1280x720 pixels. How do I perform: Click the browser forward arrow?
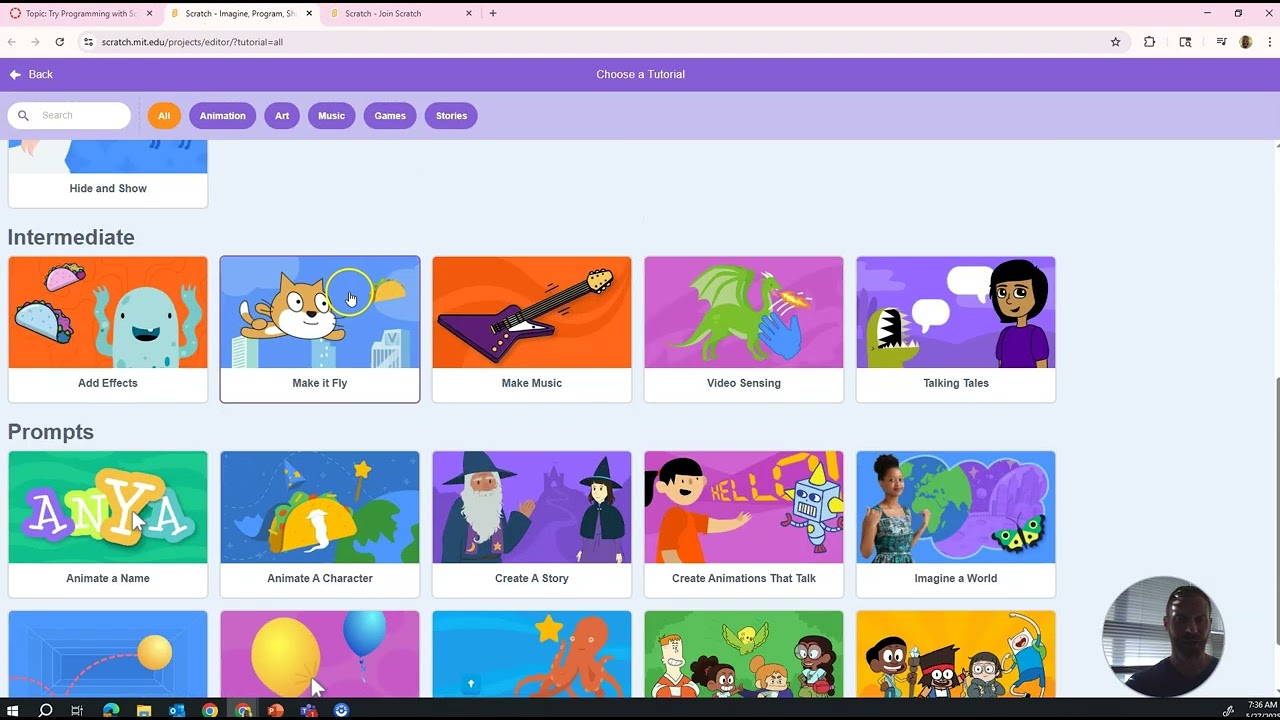coord(35,42)
